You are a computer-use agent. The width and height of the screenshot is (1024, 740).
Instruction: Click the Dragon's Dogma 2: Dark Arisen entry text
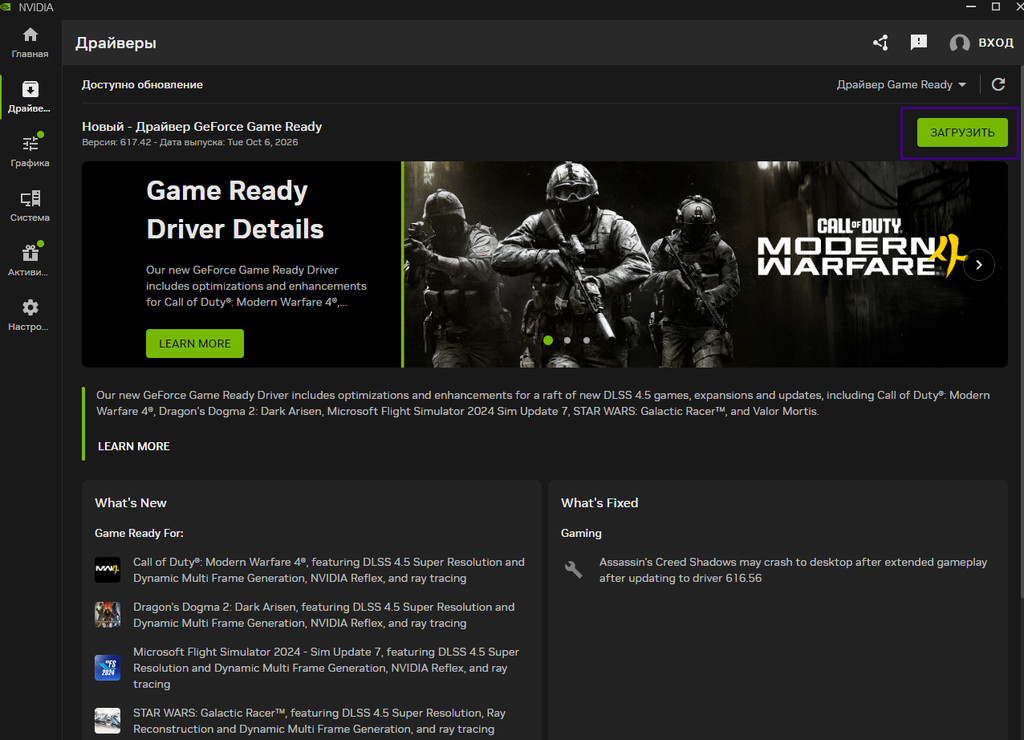pos(324,615)
